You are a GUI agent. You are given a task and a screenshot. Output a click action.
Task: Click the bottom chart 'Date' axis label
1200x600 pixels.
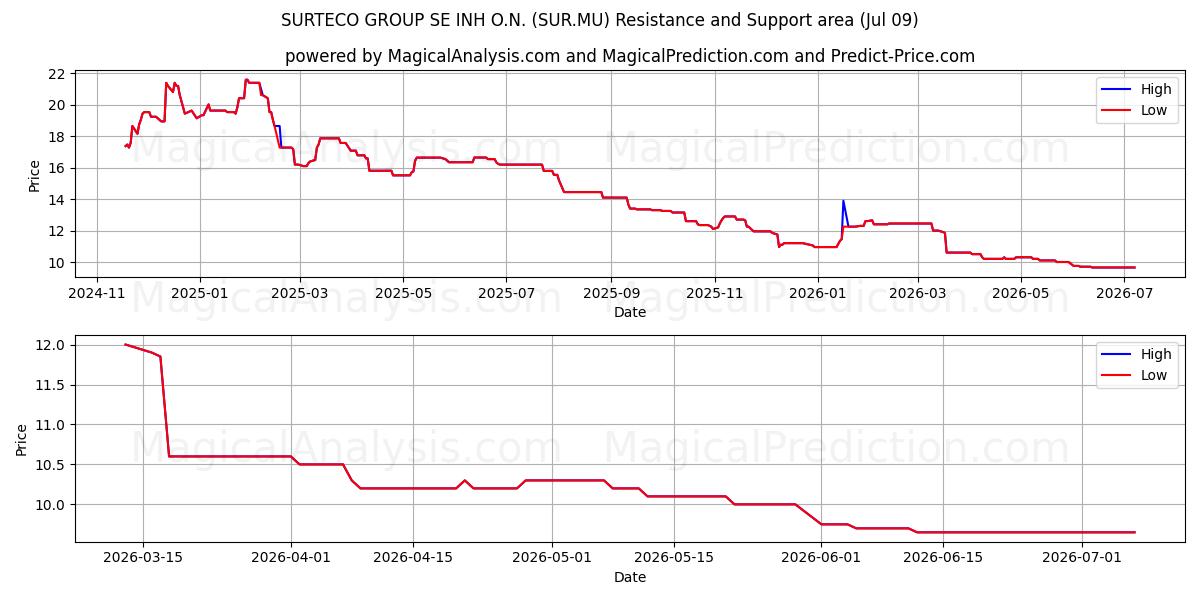[x=630, y=577]
